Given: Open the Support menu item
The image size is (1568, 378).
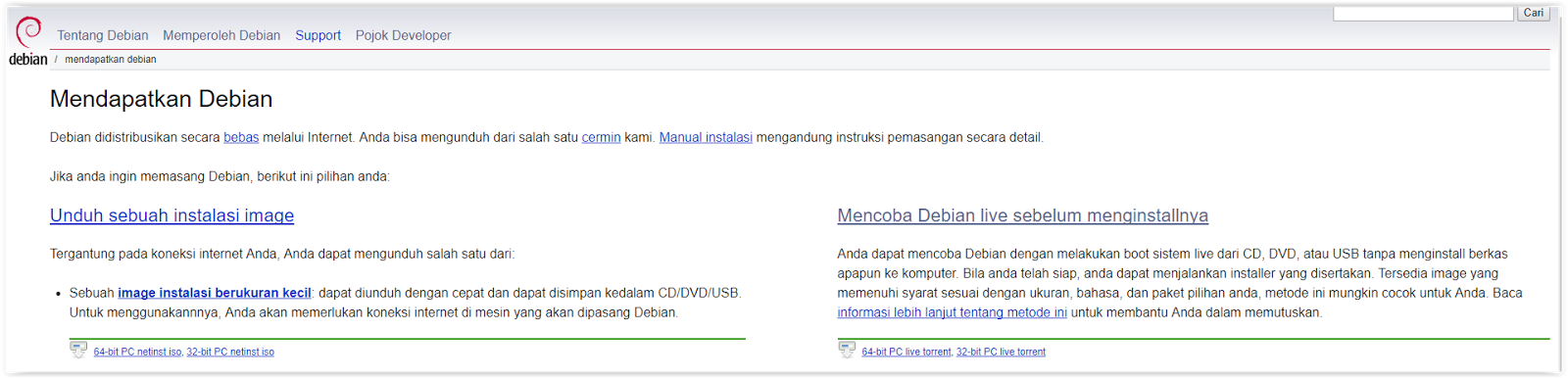Looking at the screenshot, I should (x=318, y=35).
